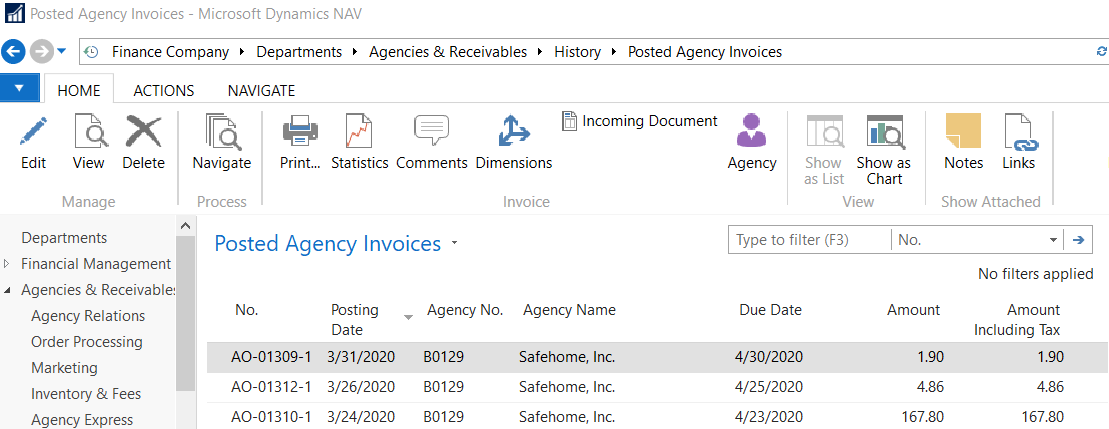Image resolution: width=1109 pixels, height=429 pixels.
Task: Click the Incoming Document button
Action: (x=640, y=121)
